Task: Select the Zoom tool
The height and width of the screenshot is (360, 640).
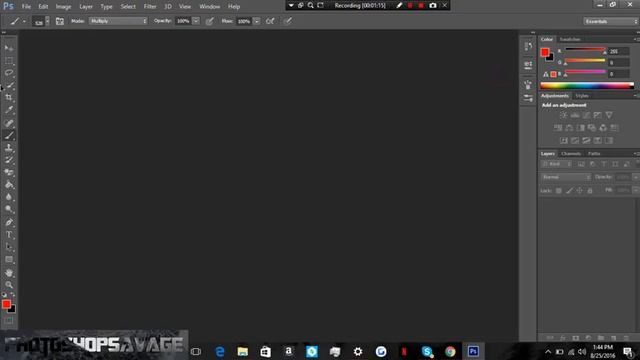Action: 9,285
